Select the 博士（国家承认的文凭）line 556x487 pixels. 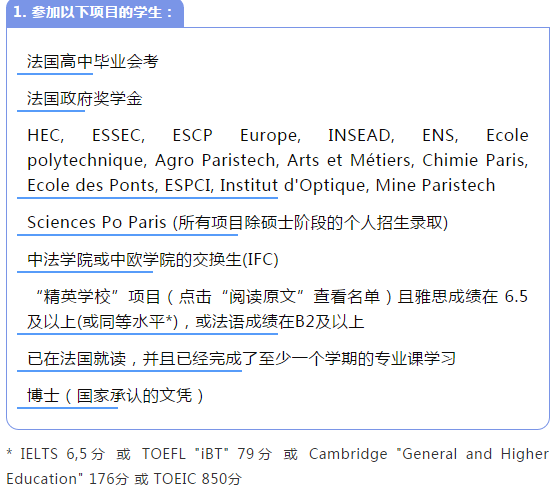tap(116, 396)
